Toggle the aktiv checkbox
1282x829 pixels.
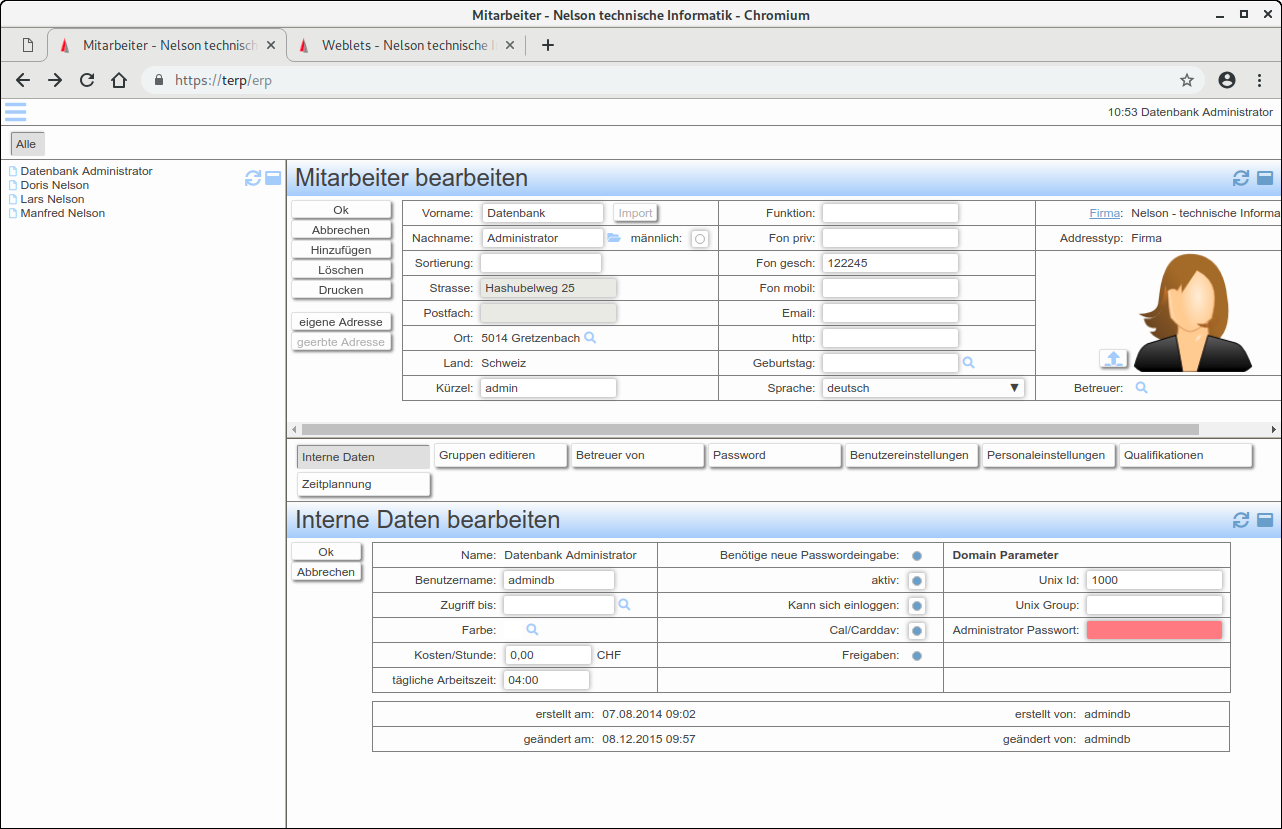point(916,581)
